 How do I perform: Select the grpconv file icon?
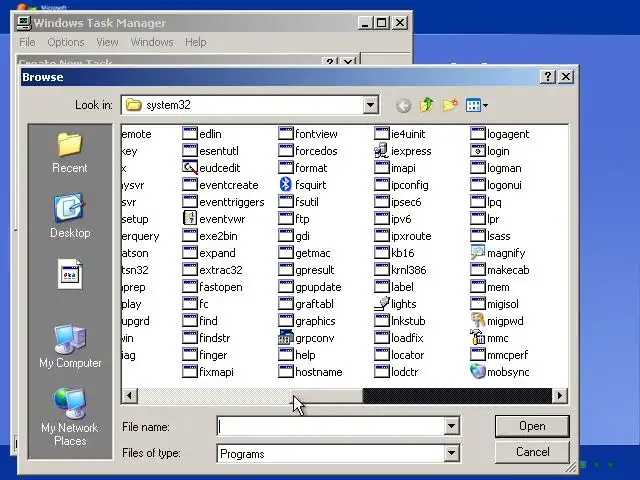(286, 338)
